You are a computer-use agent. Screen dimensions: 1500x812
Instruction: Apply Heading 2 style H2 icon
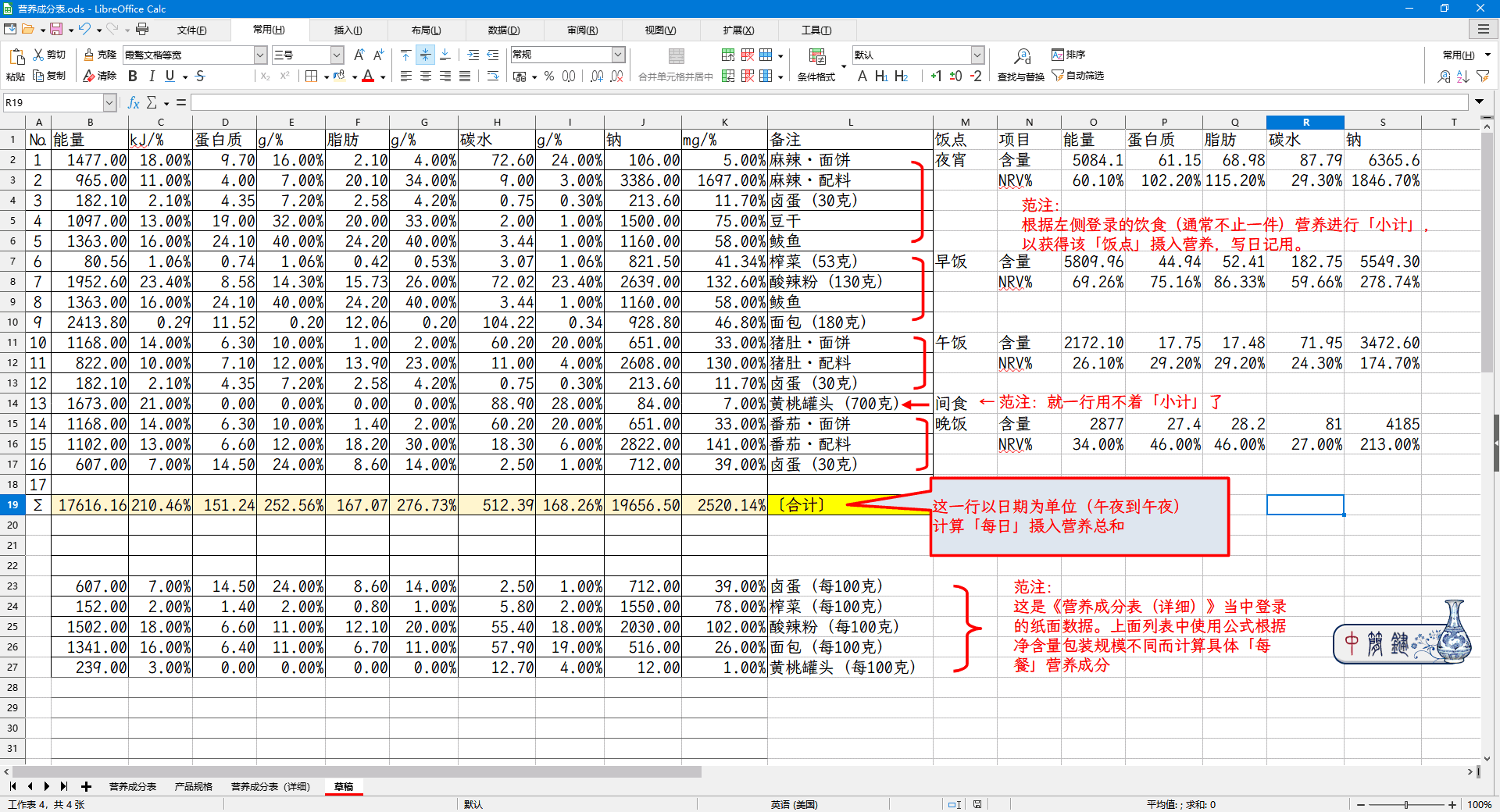901,76
